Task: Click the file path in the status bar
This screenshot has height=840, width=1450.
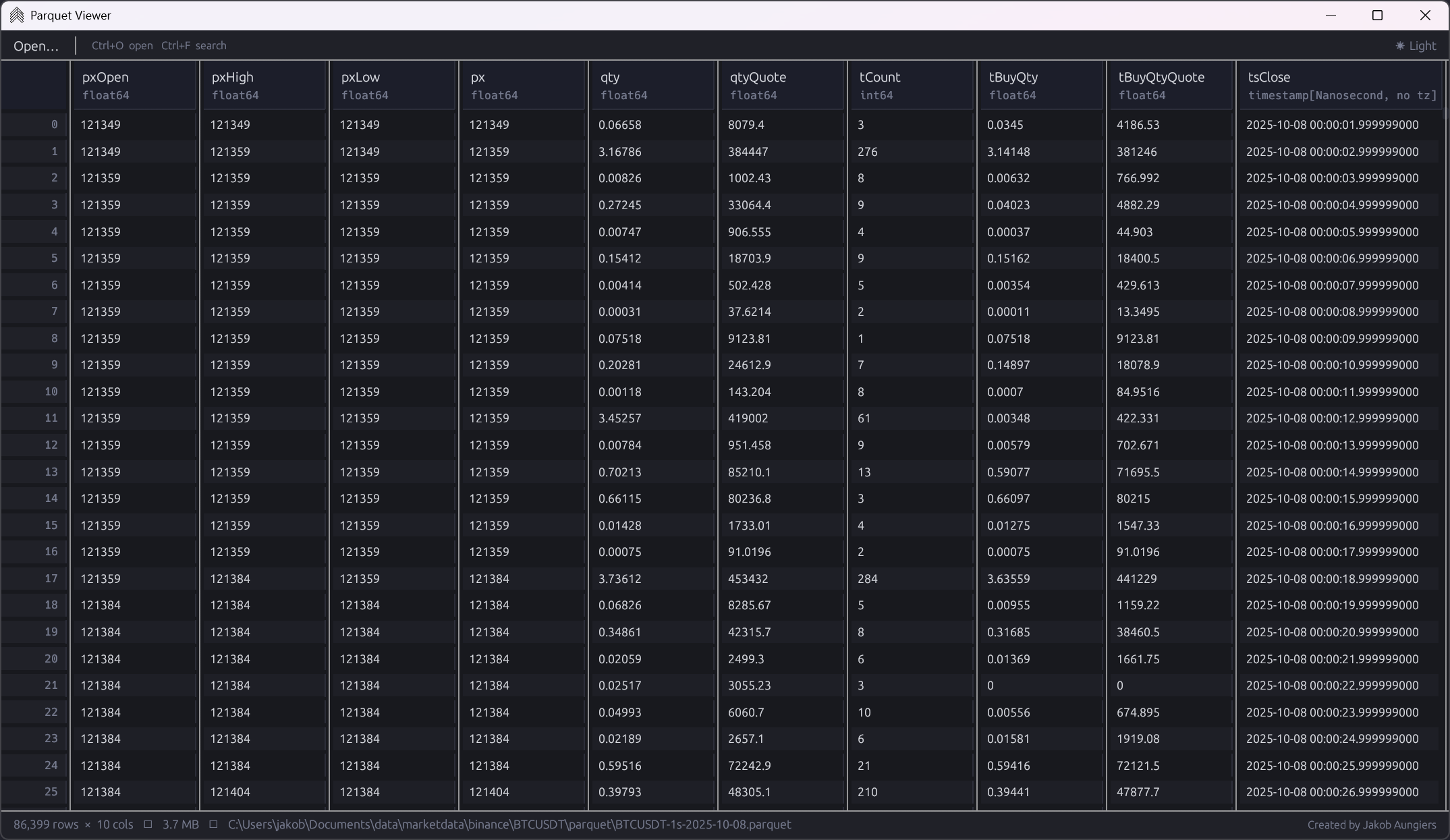Action: click(509, 824)
